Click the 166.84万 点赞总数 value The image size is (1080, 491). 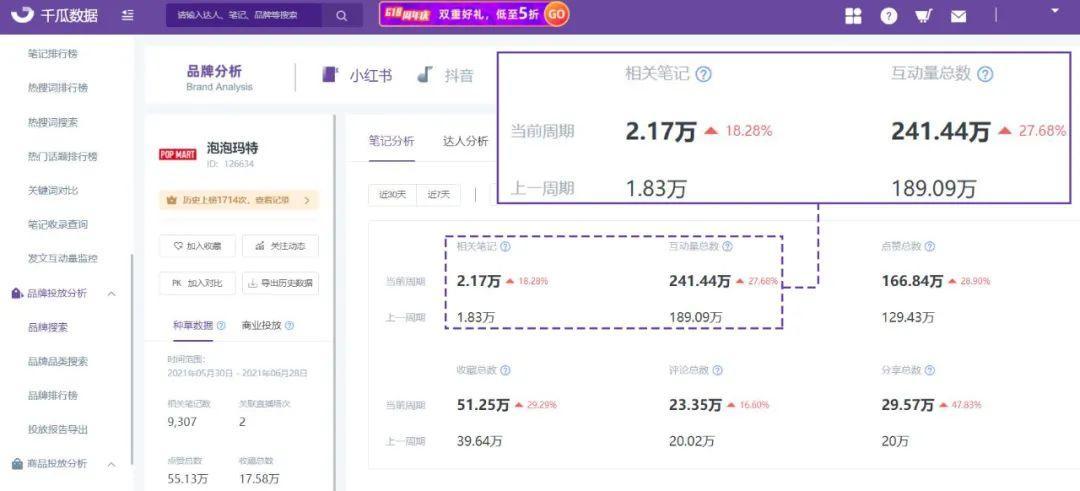(912, 281)
